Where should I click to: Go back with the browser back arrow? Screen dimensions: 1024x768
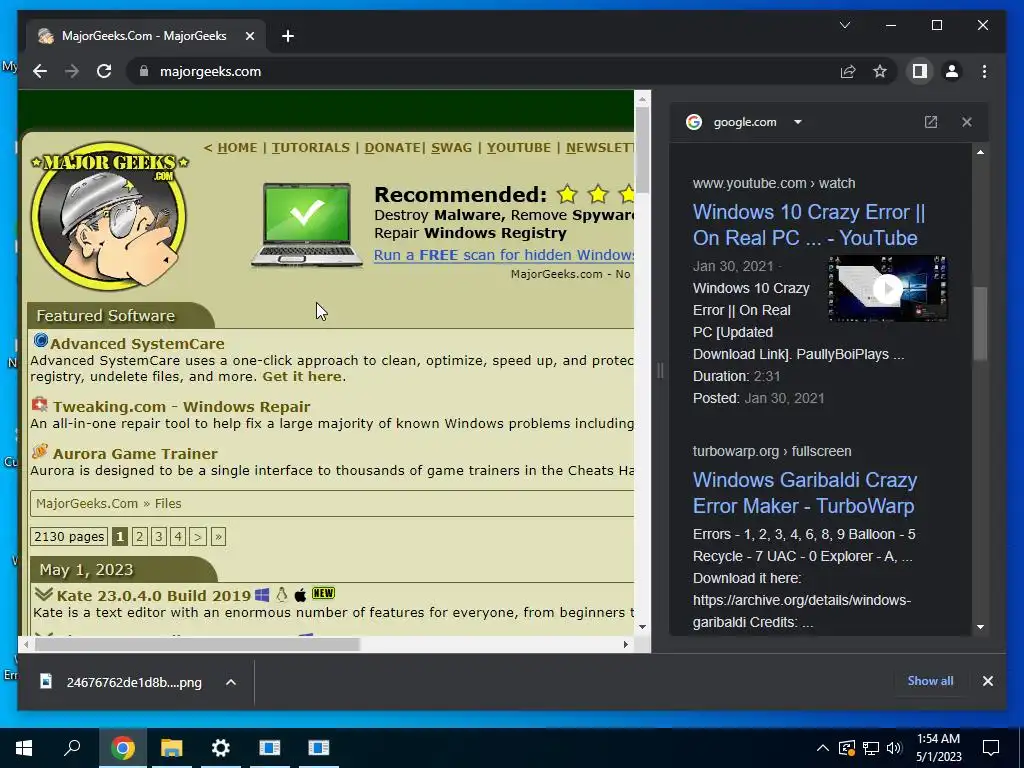tap(40, 71)
